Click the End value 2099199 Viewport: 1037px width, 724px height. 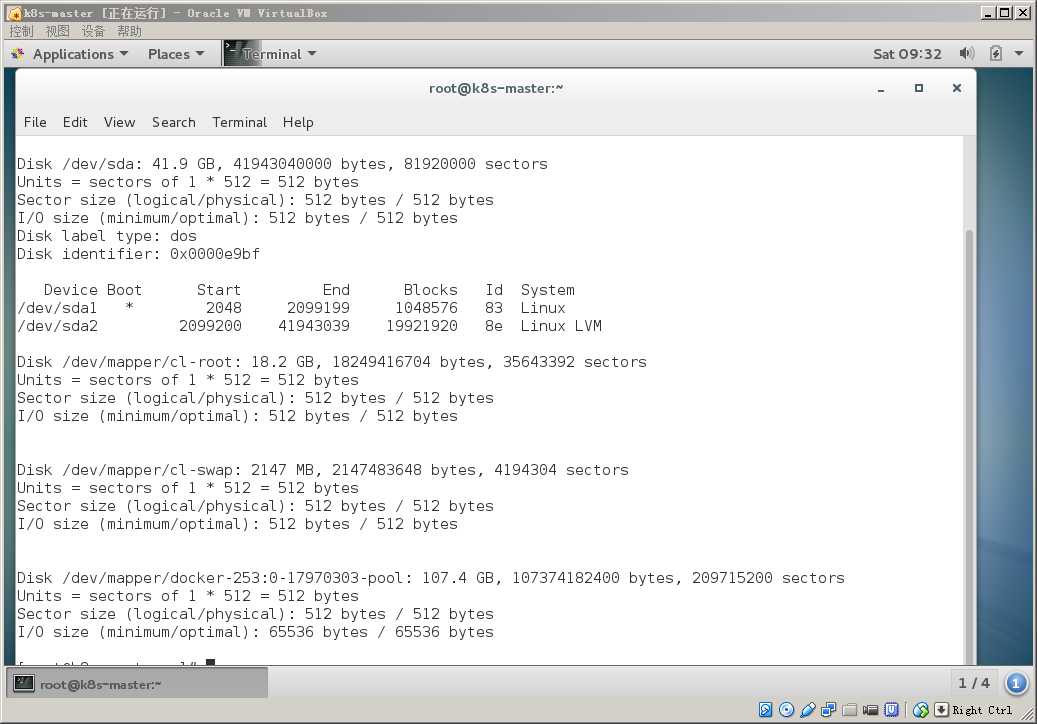318,308
